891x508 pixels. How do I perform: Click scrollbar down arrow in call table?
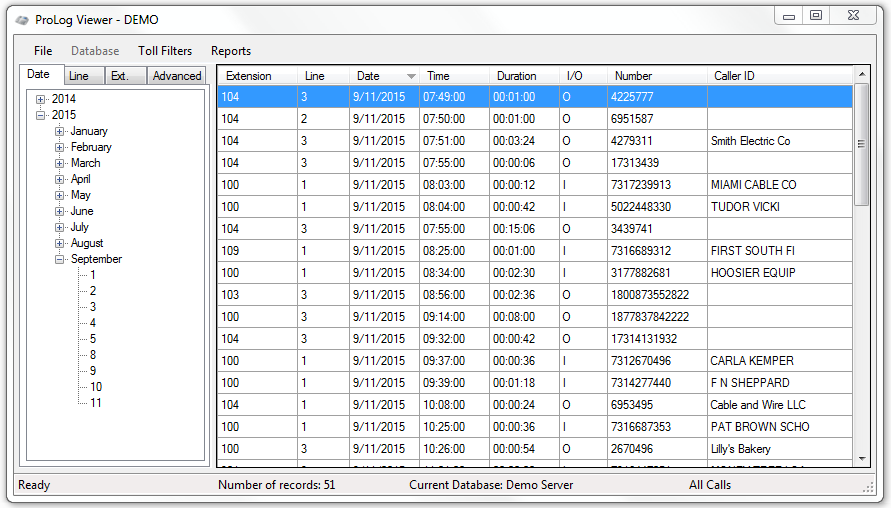click(861, 459)
